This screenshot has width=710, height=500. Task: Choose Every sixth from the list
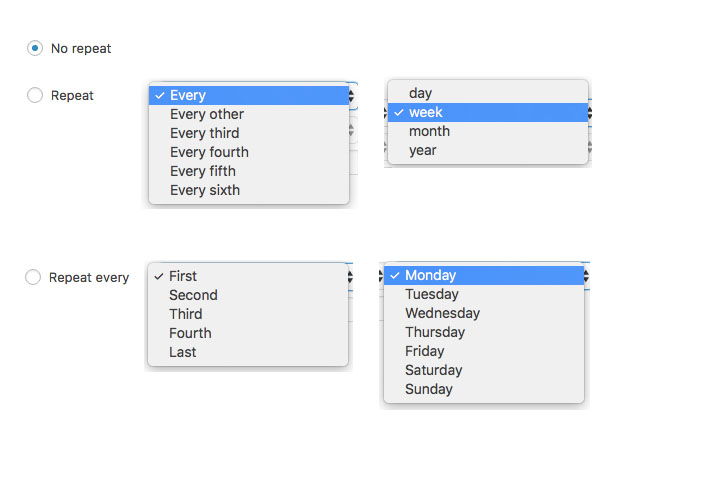click(x=205, y=190)
